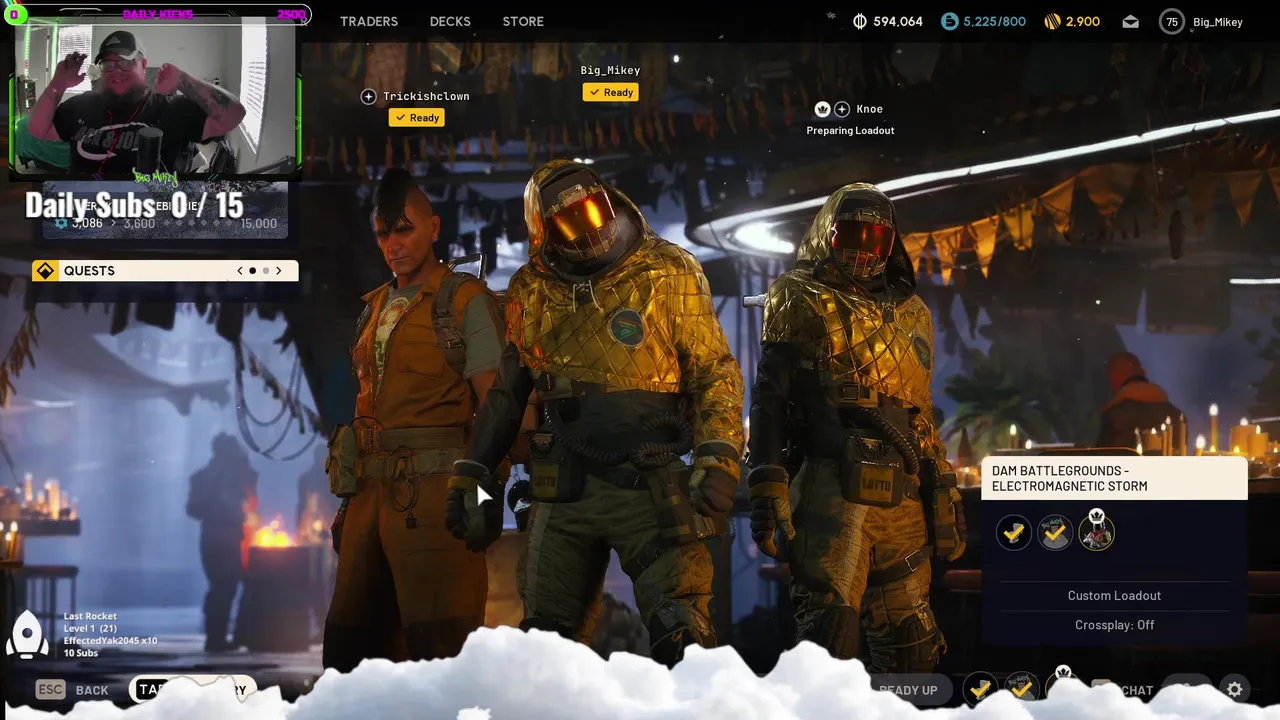Viewport: 1280px width, 720px height.
Task: Click Big_Mikey name above center character
Action: pos(610,70)
